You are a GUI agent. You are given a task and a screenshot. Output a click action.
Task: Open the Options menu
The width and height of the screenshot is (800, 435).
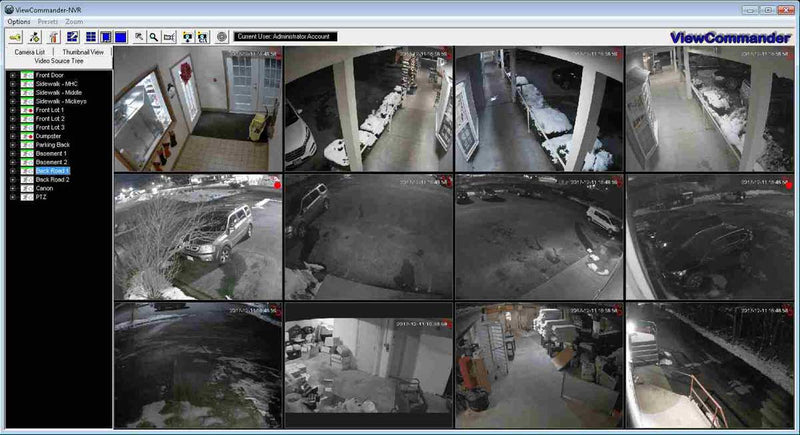coord(19,21)
